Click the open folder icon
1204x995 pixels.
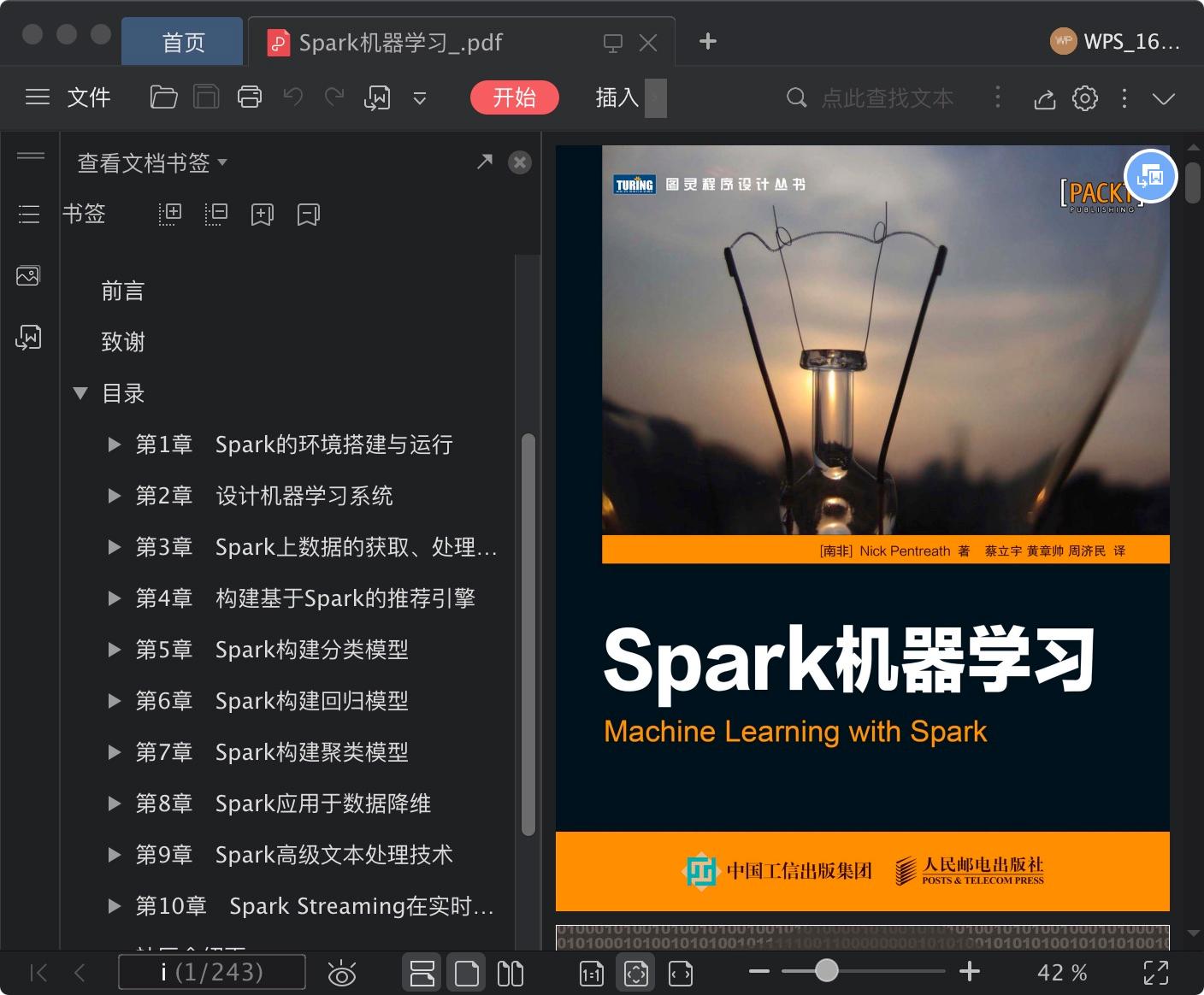tap(163, 97)
